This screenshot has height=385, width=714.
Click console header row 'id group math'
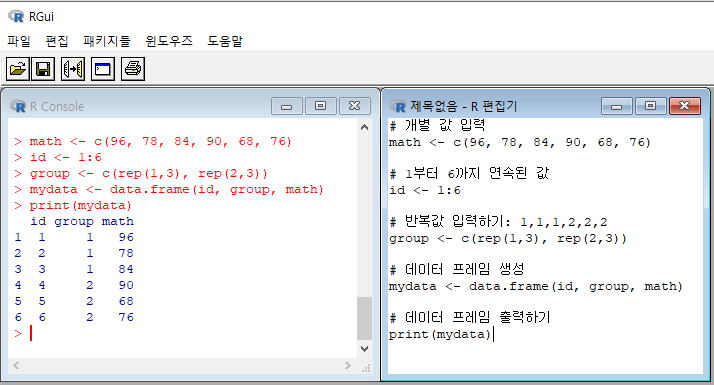[x=82, y=221]
